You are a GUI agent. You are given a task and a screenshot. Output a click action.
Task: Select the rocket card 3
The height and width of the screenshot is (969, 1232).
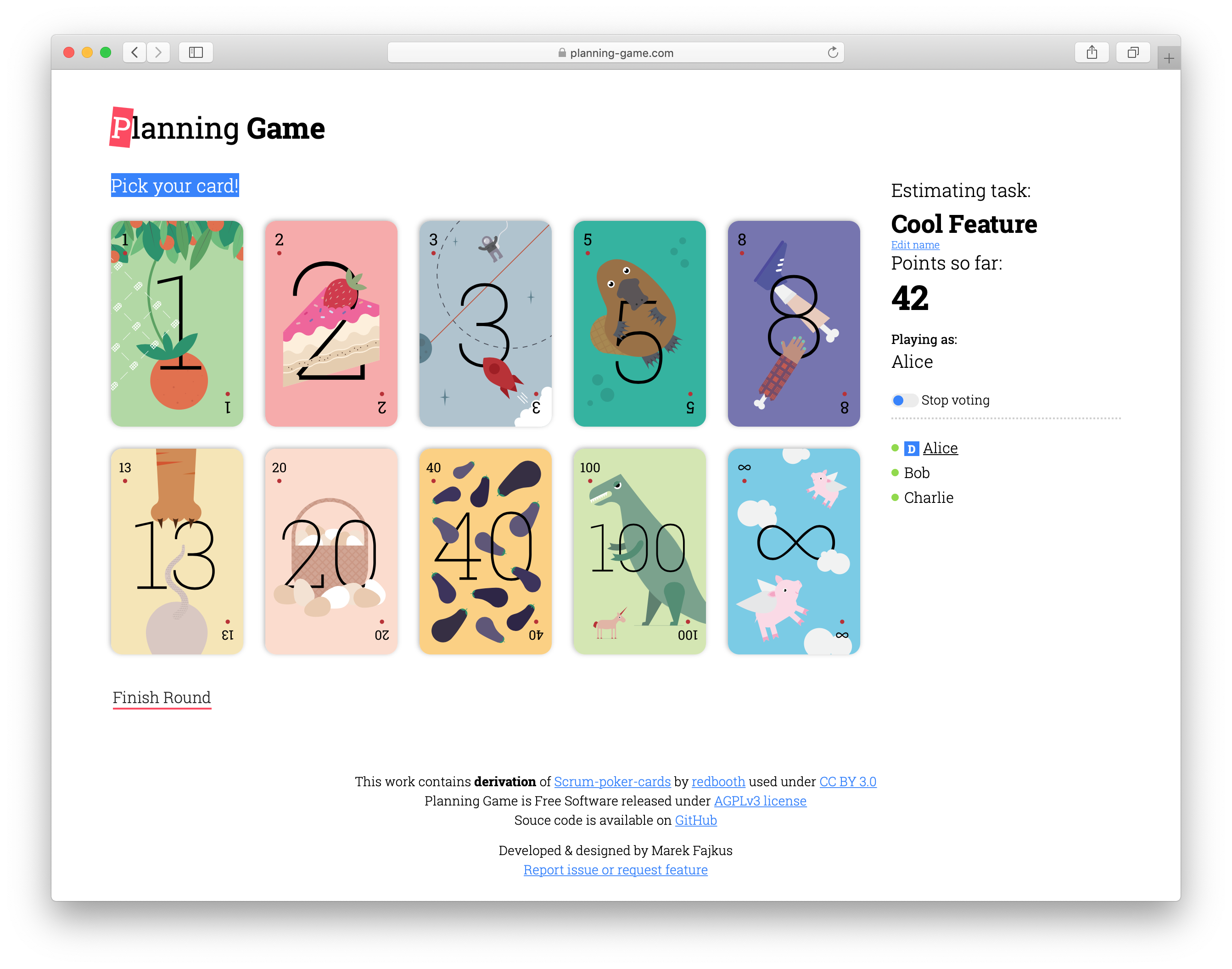pos(485,323)
